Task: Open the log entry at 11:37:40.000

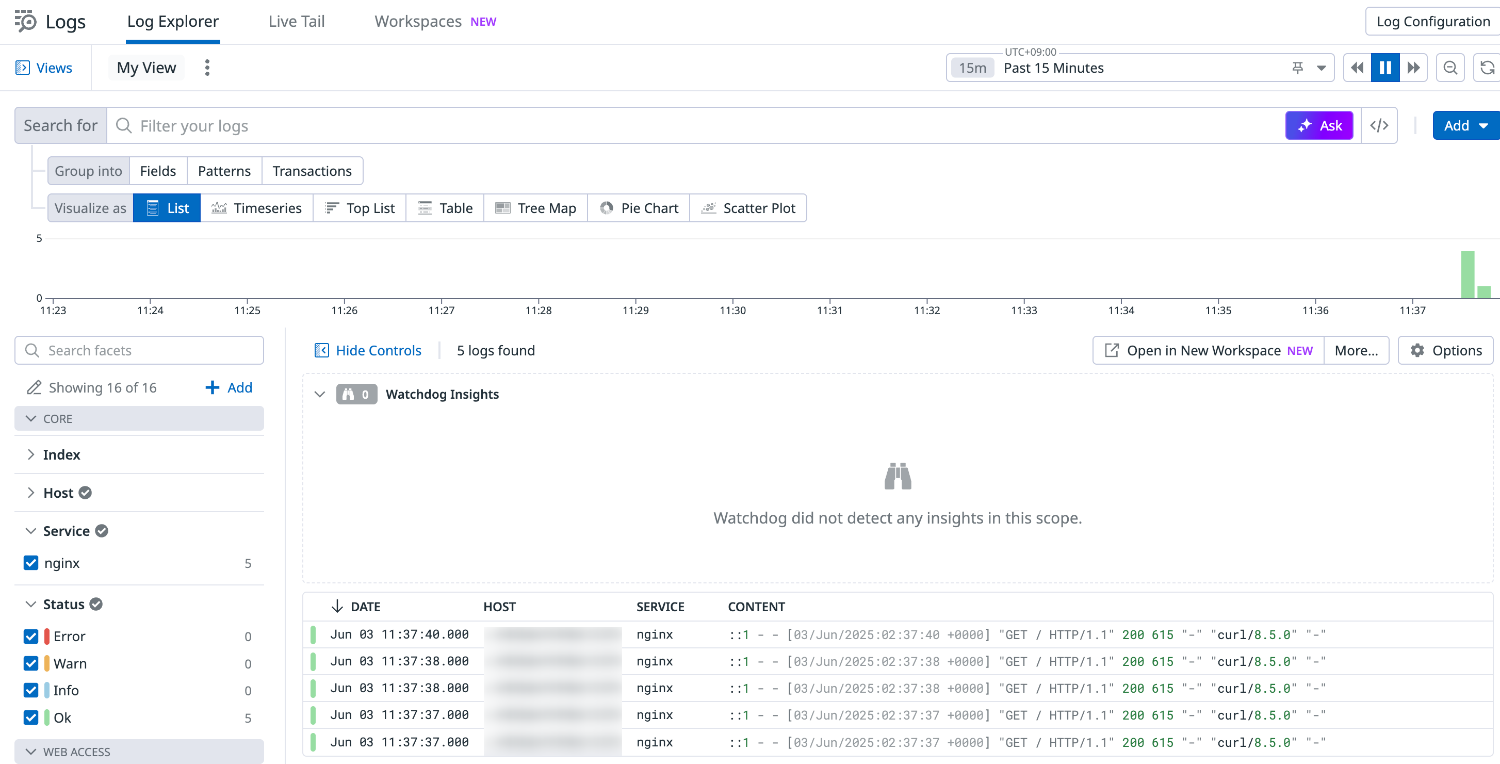Action: tap(899, 634)
